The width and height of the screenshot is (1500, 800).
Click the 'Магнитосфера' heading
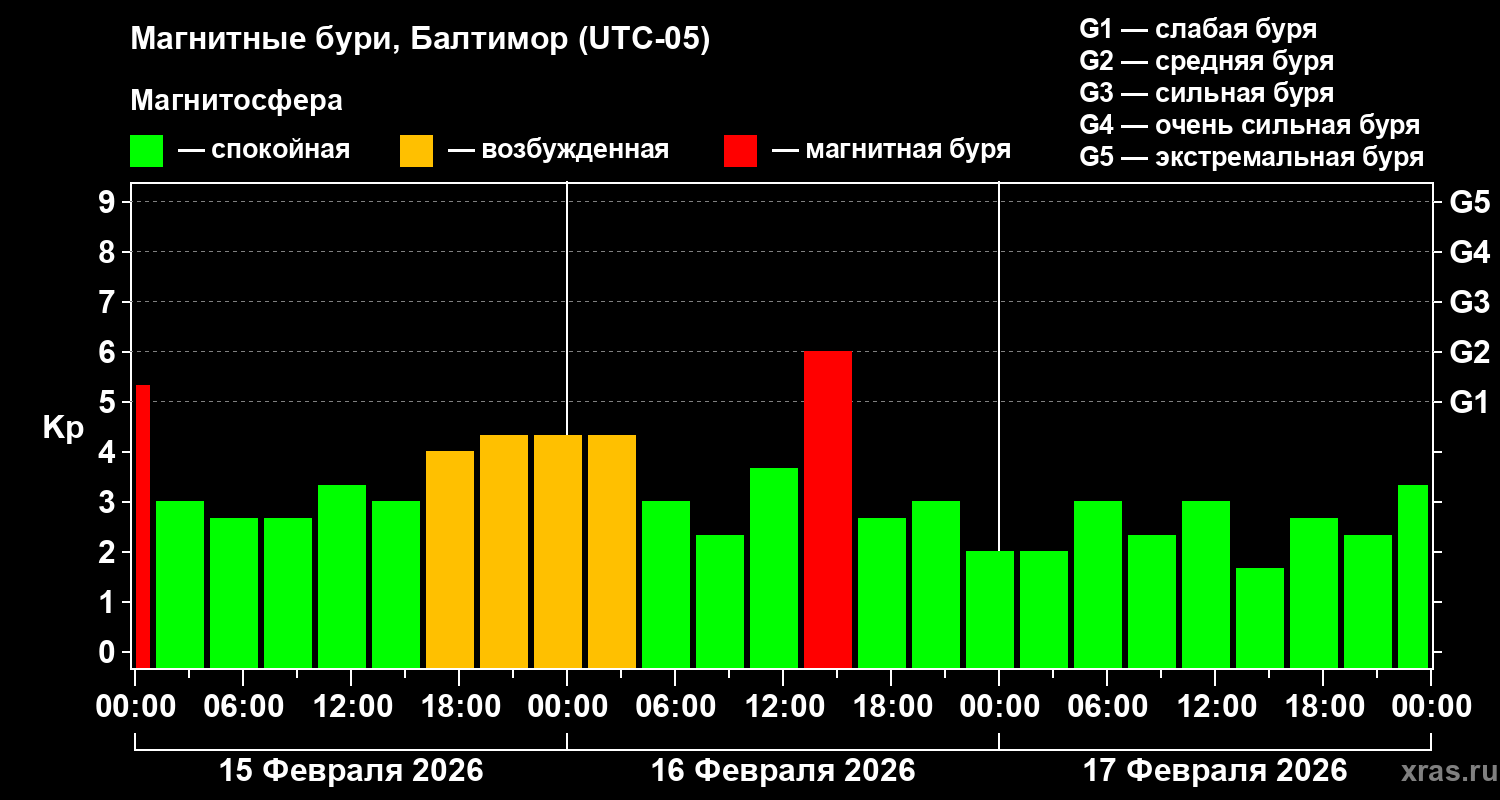[x=236, y=101]
